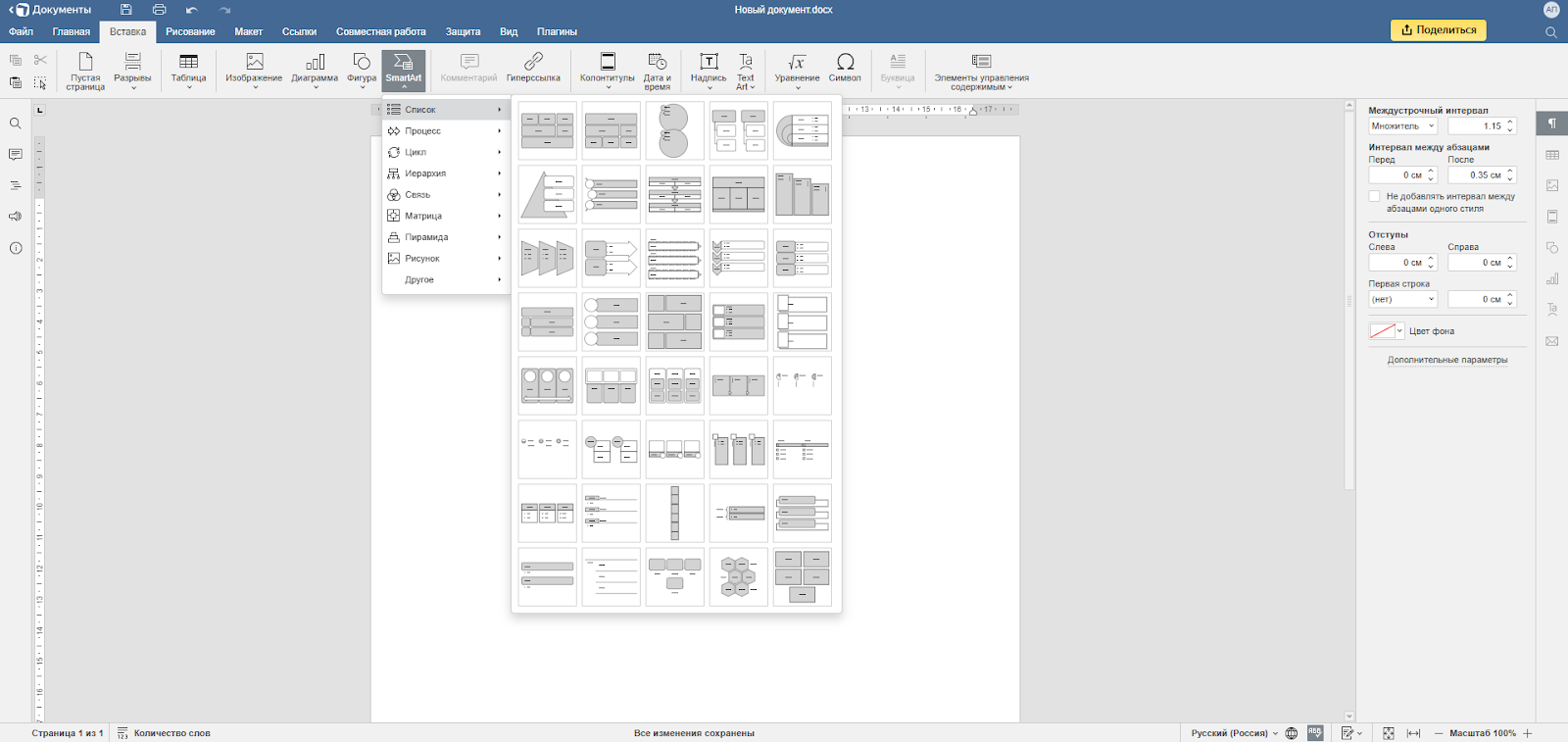1568x742 pixels.
Task: Open table settings icon in right sidebar
Action: [1552, 155]
